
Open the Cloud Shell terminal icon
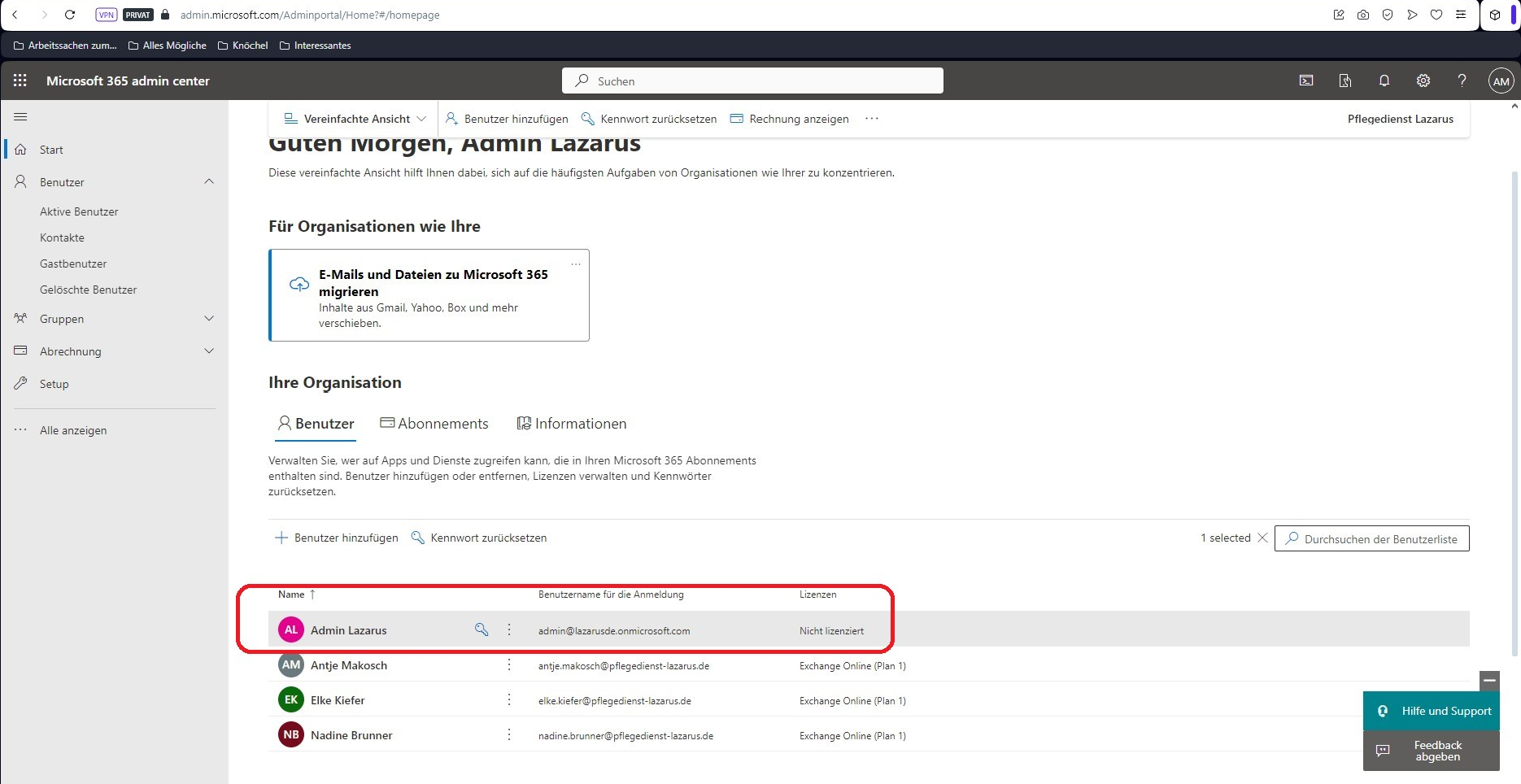[1306, 81]
